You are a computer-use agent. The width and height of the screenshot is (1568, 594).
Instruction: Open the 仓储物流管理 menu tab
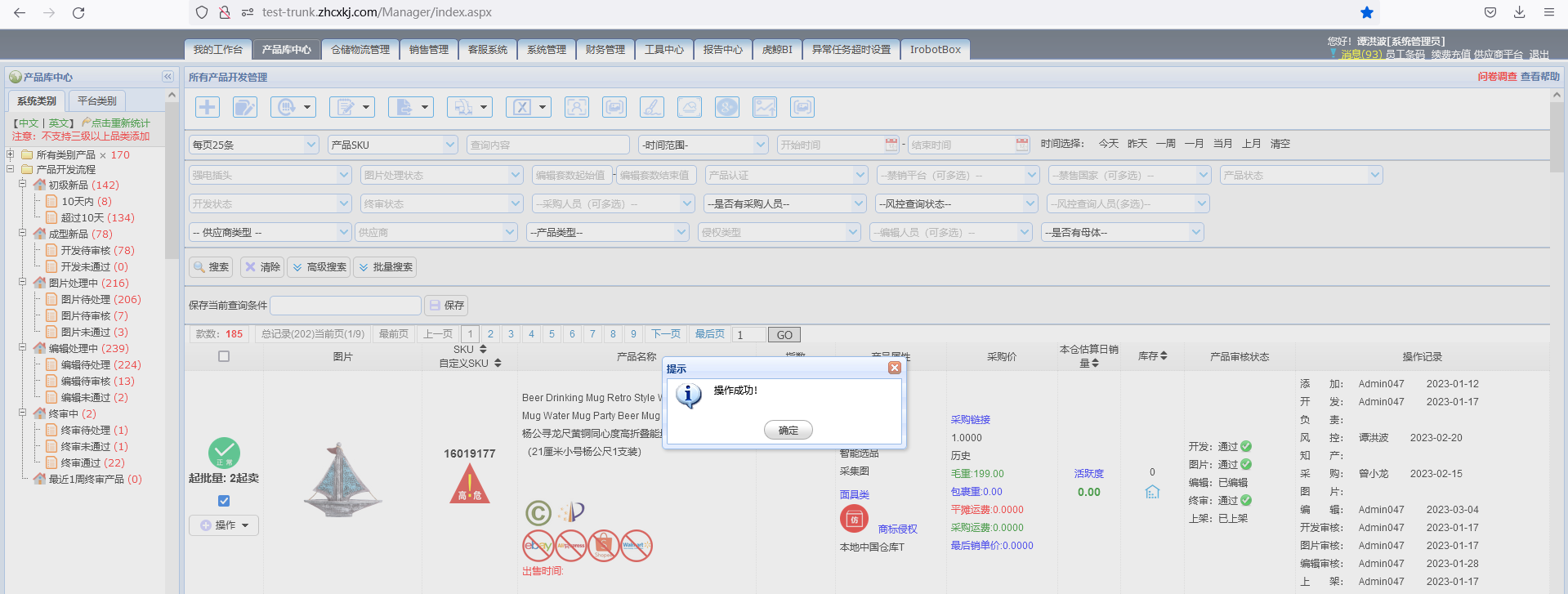coord(360,50)
